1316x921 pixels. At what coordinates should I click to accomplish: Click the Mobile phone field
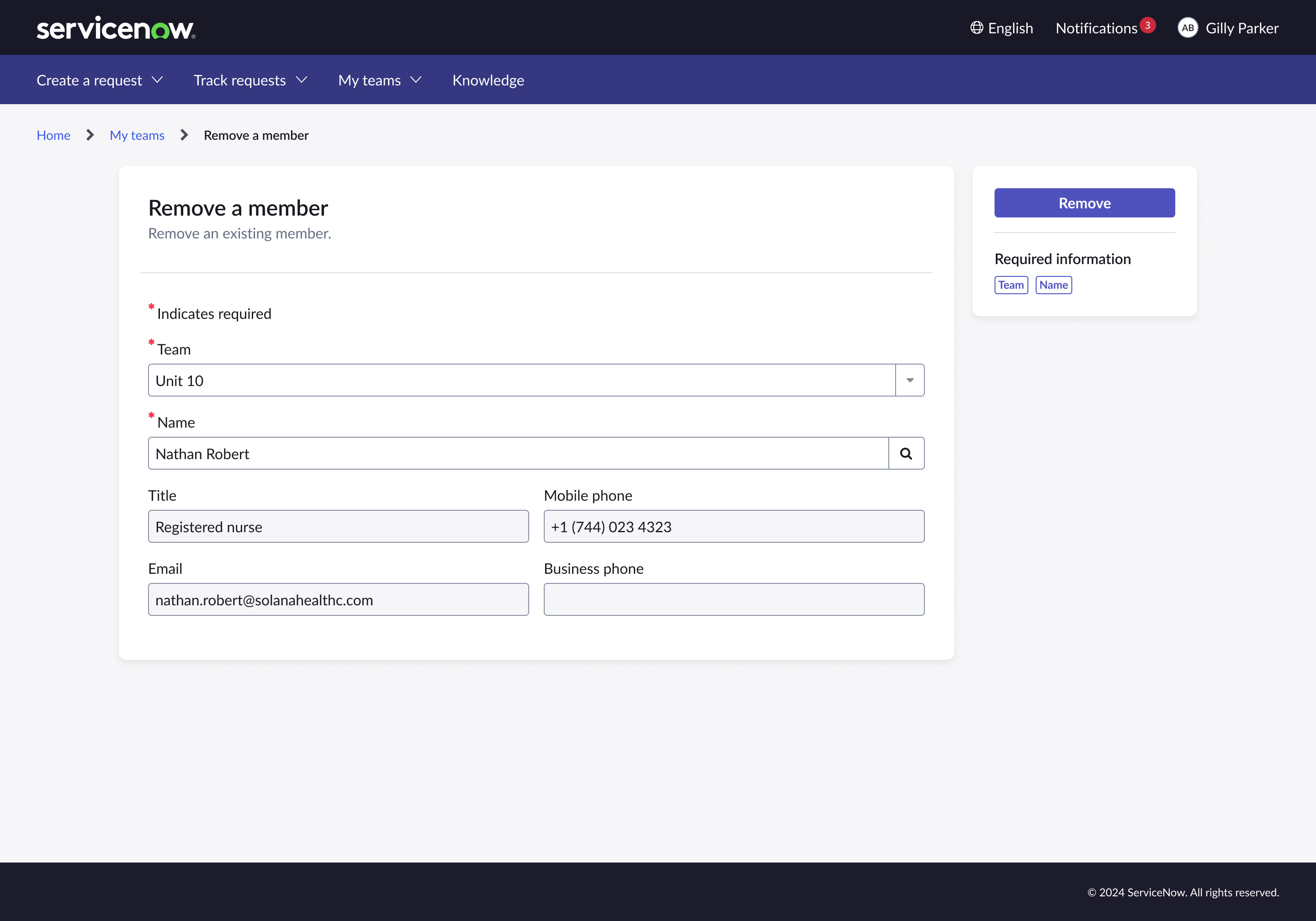pyautogui.click(x=734, y=526)
